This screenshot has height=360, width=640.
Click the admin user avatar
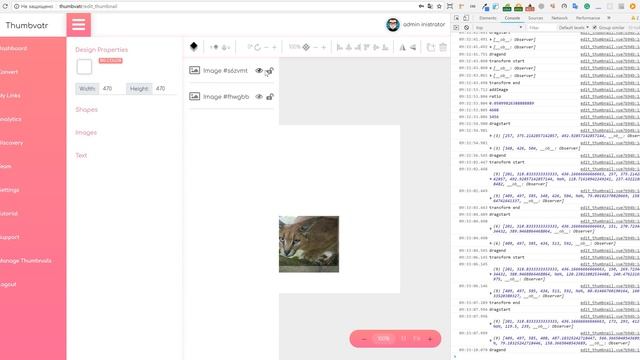click(393, 24)
